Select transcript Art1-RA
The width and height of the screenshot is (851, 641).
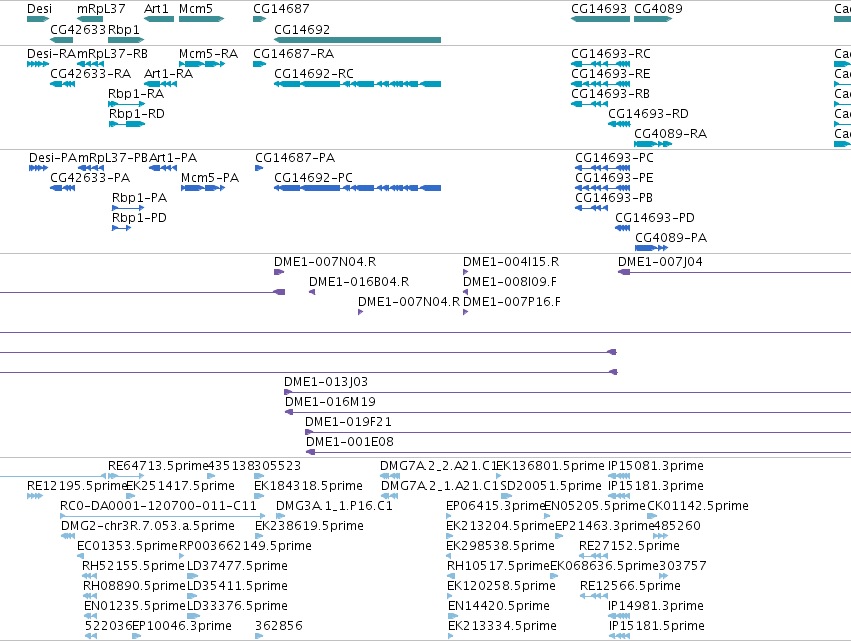pos(160,84)
